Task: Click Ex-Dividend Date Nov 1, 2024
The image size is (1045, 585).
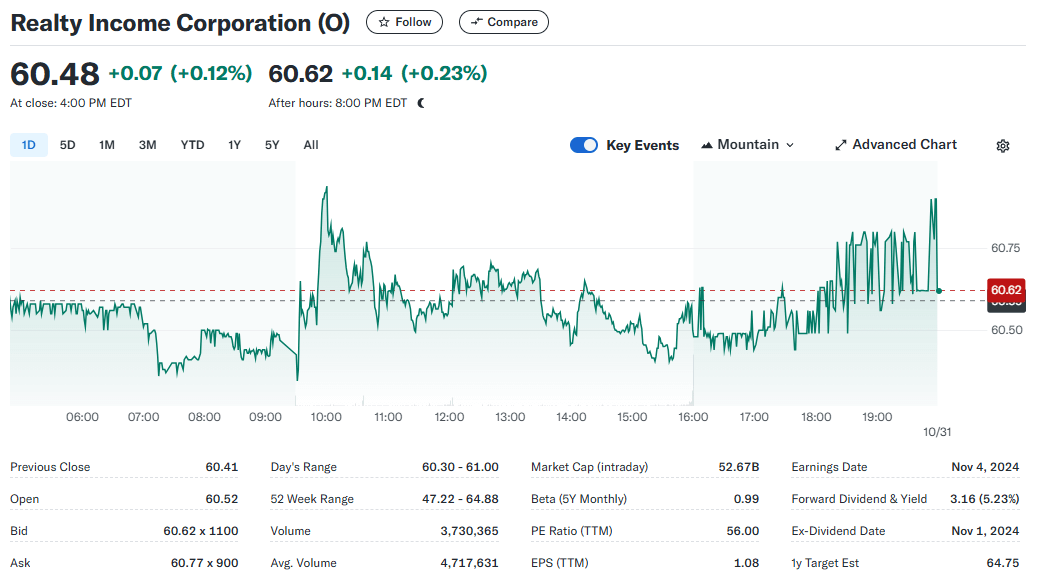Action: coord(985,531)
